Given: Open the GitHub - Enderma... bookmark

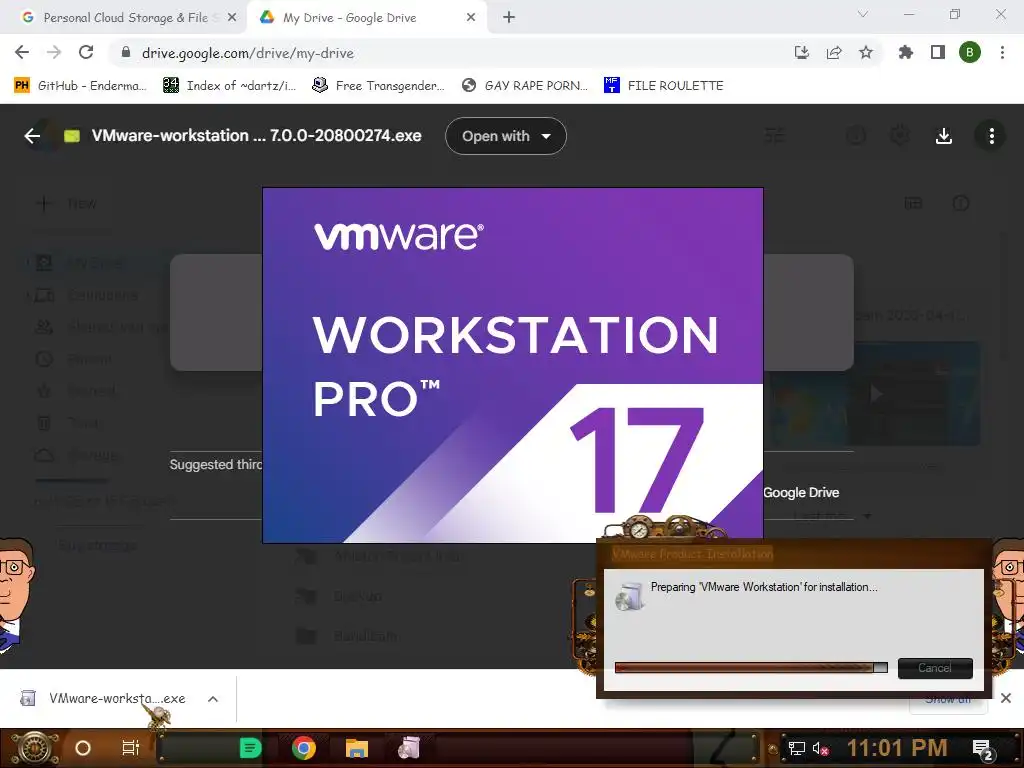Looking at the screenshot, I should coord(80,86).
